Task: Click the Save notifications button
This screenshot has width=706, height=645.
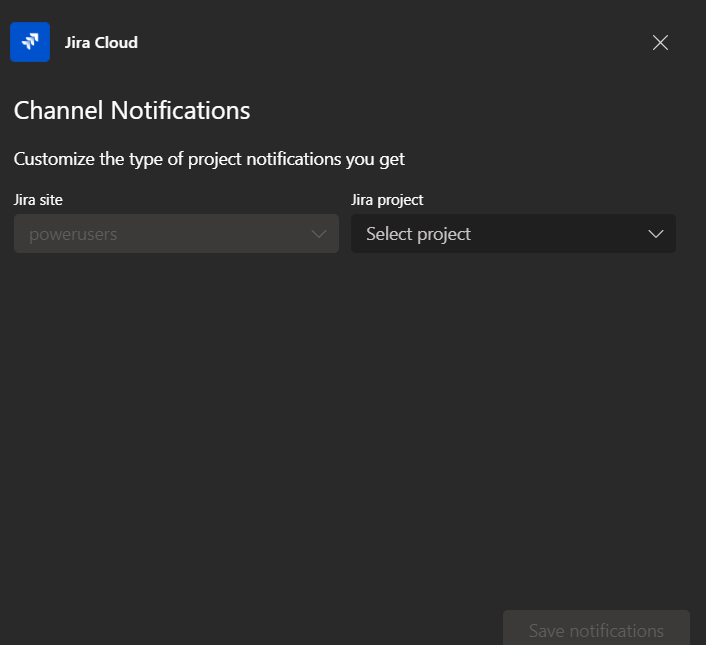Action: 596,628
